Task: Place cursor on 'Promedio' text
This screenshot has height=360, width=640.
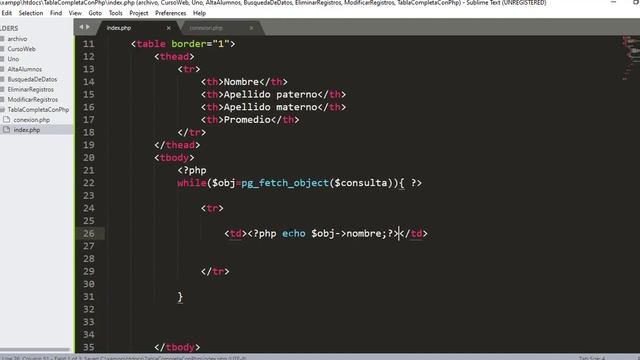Action: pos(247,120)
